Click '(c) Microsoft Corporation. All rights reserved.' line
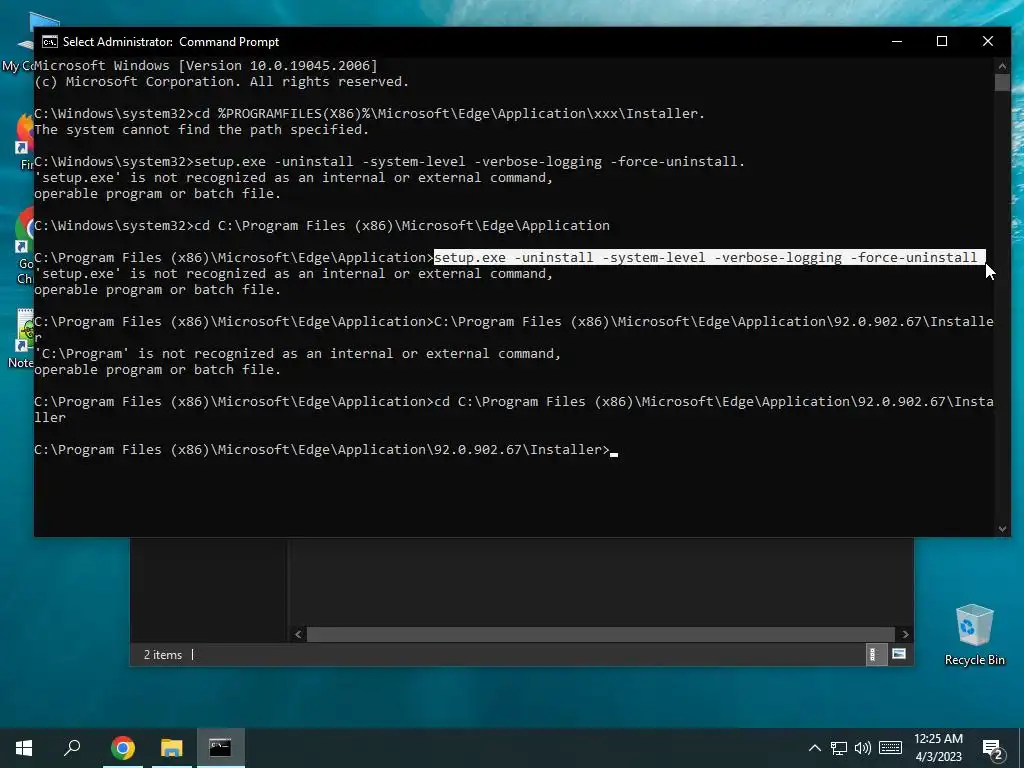 coord(222,82)
